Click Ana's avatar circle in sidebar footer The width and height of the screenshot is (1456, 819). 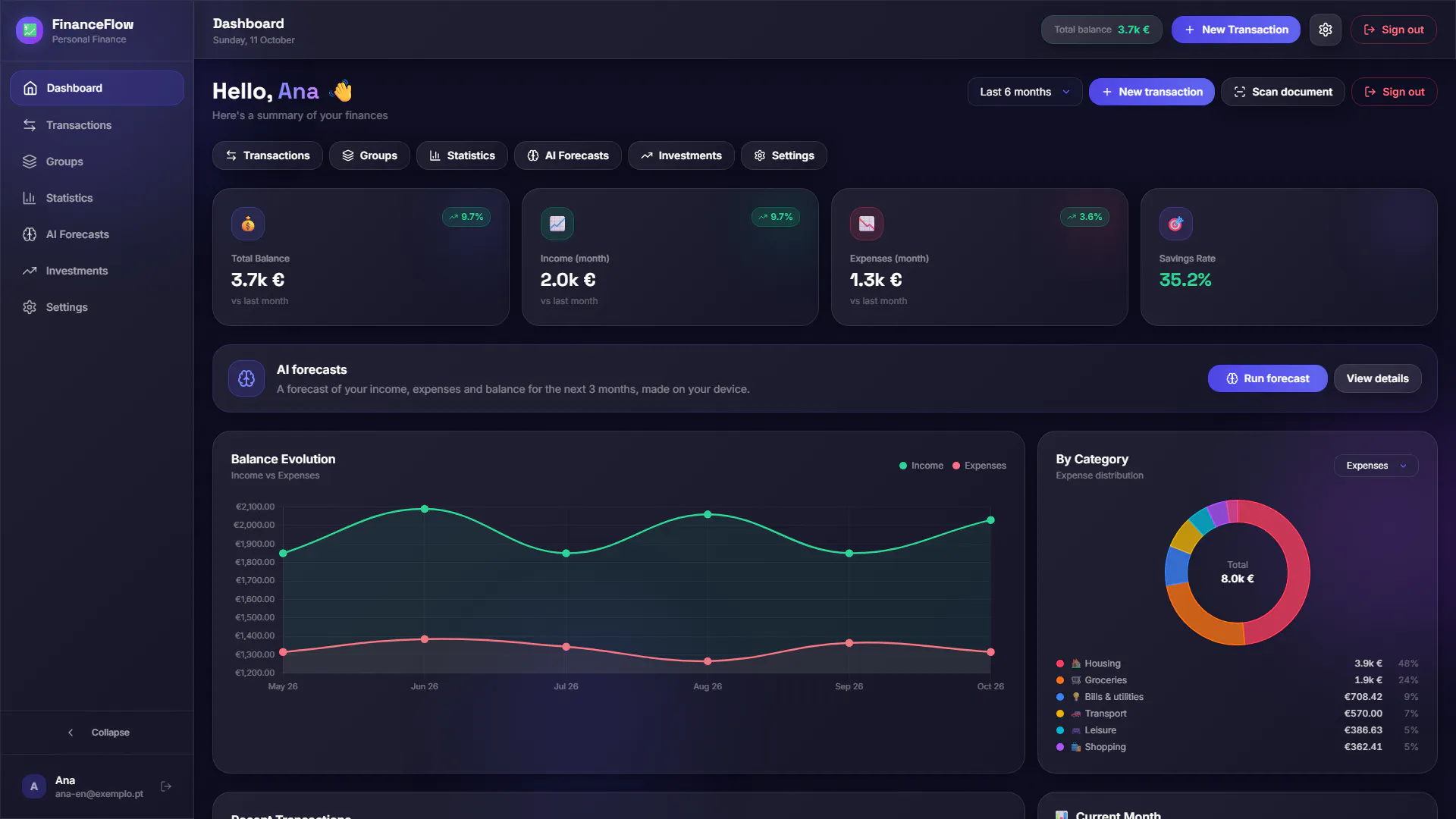(33, 786)
